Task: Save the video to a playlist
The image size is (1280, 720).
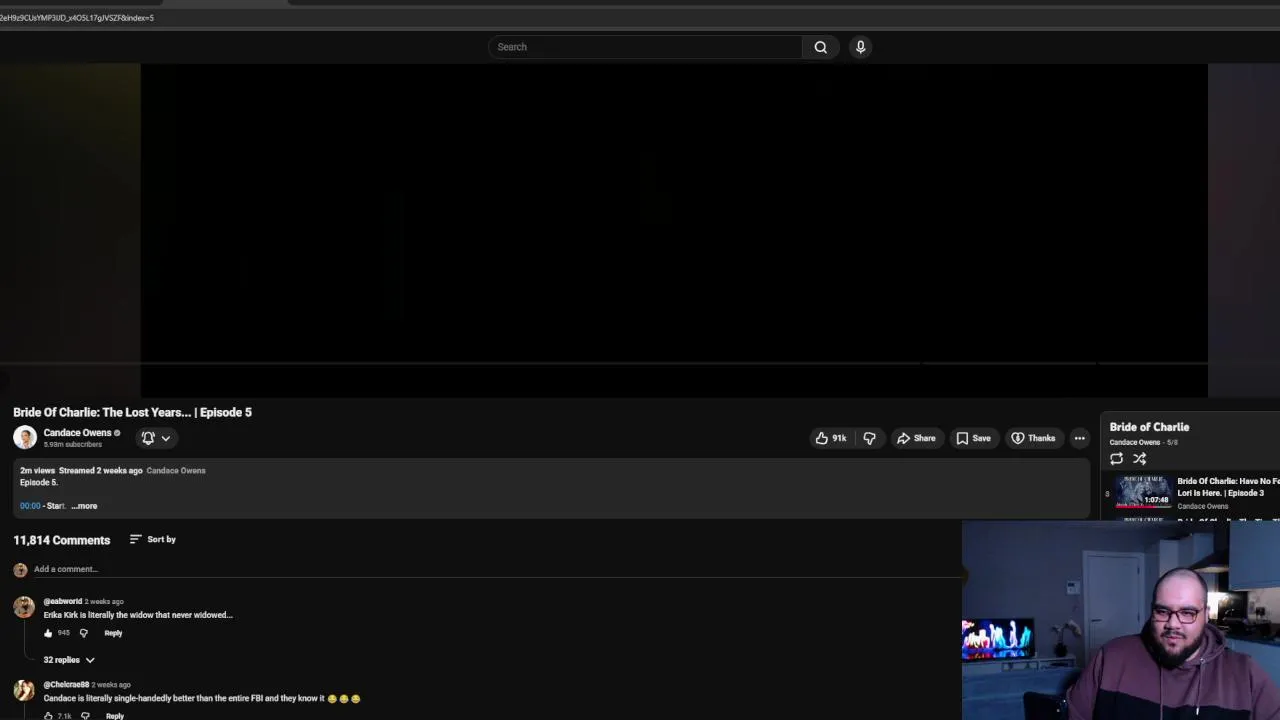Action: [973, 438]
